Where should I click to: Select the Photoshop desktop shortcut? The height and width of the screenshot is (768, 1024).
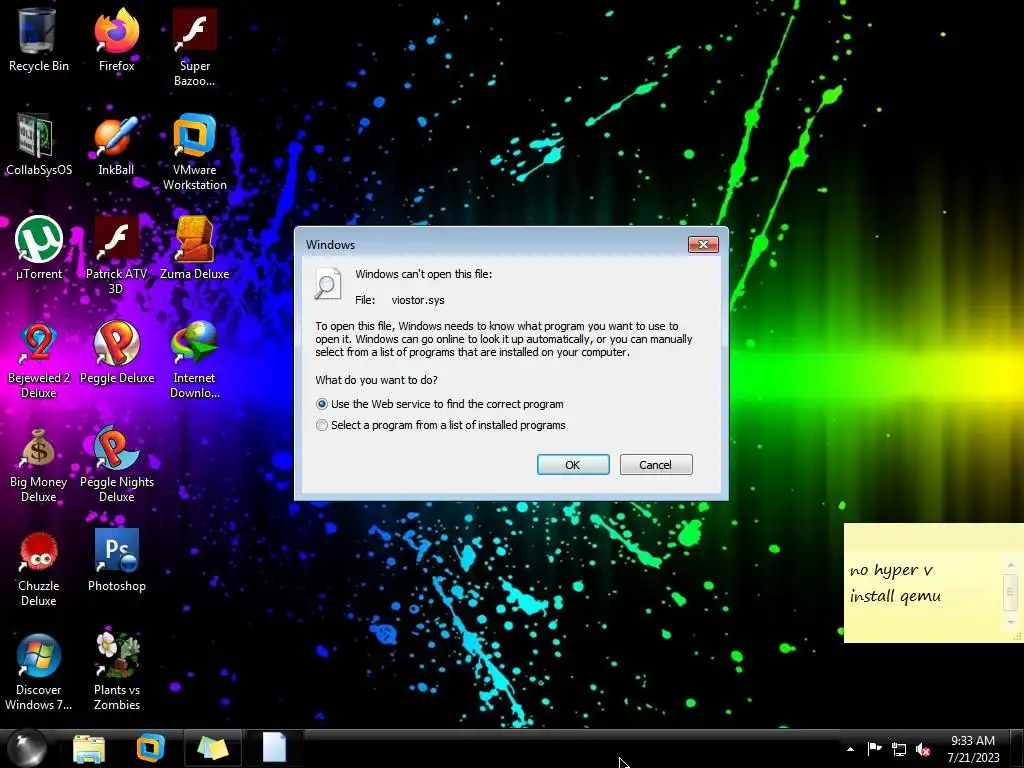(116, 560)
